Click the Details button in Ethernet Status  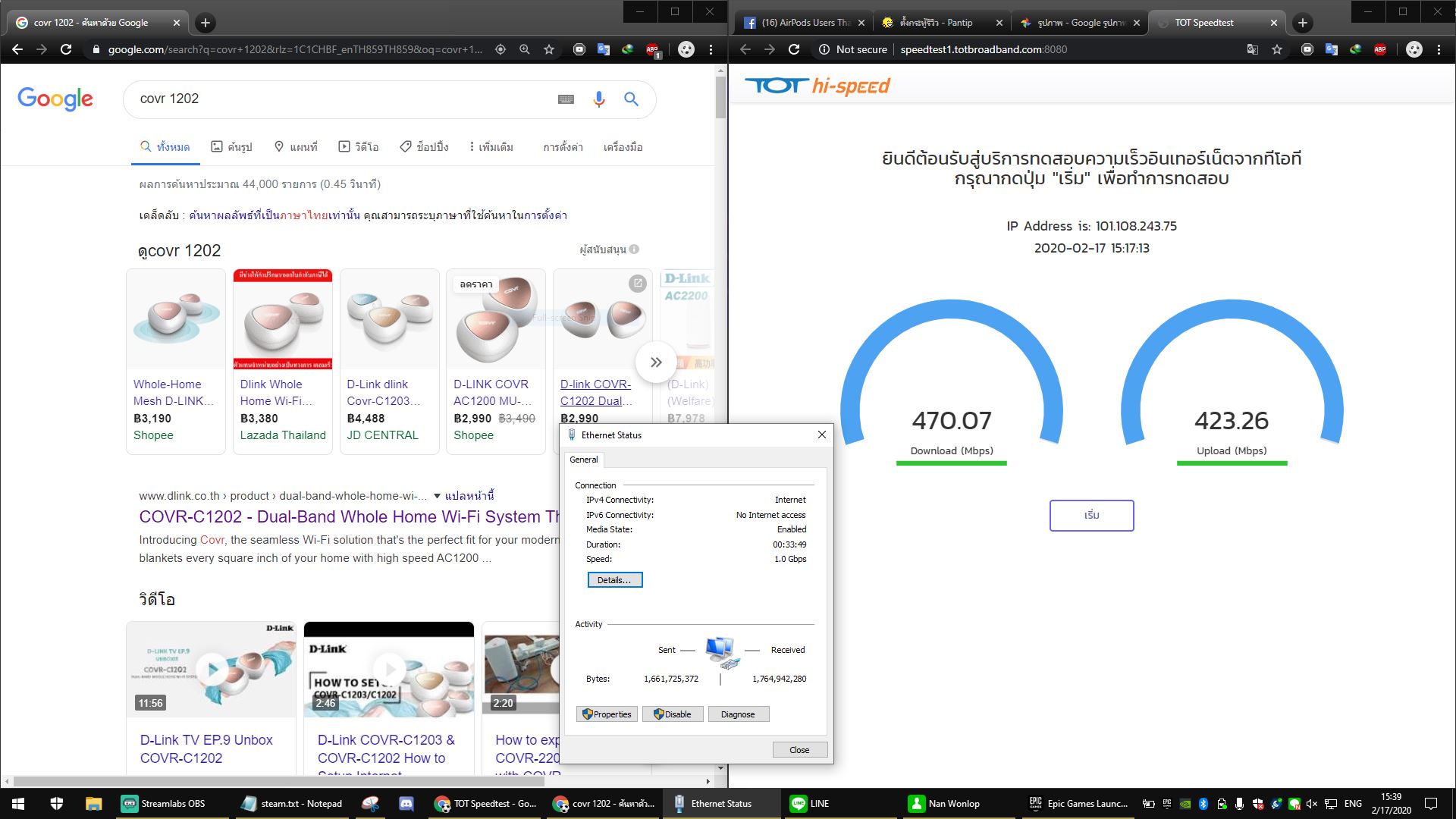point(615,580)
